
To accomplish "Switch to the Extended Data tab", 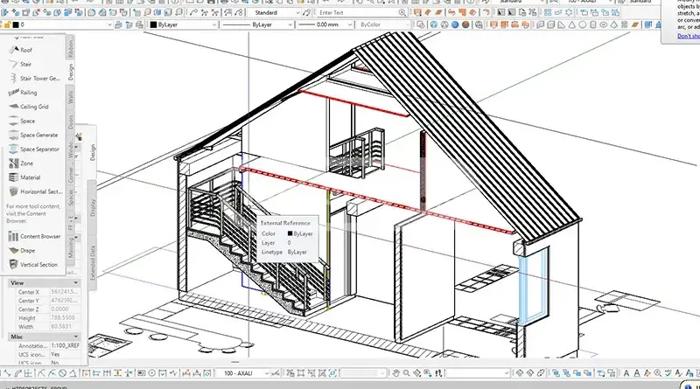I will (x=93, y=262).
